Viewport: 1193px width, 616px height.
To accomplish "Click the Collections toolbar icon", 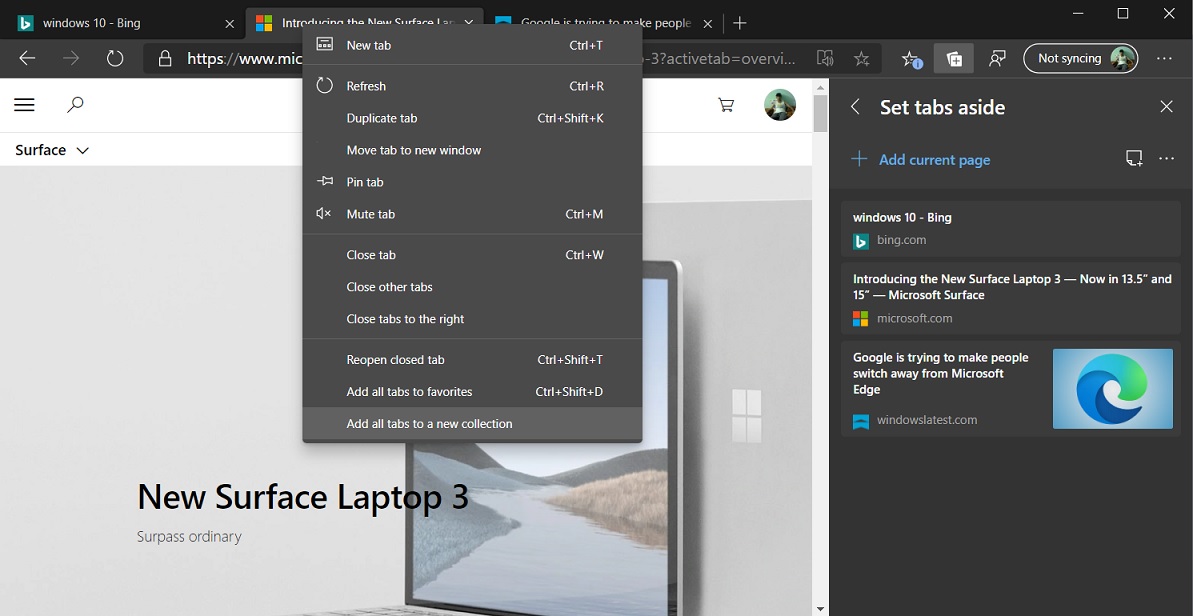I will (x=954, y=59).
